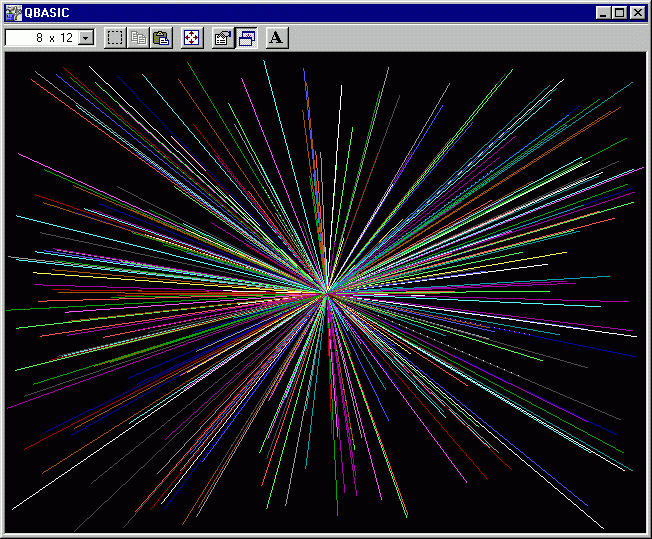Open Font settings with the 'A' icon
The width and height of the screenshot is (652, 539).
tap(277, 38)
